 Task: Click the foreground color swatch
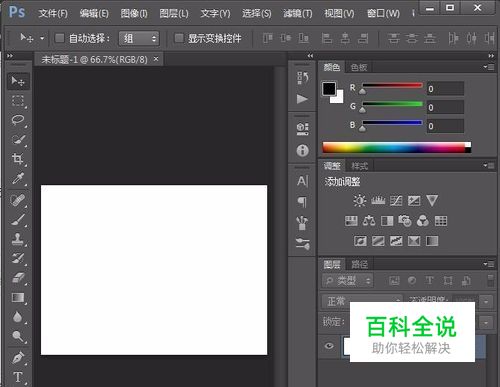pyautogui.click(x=329, y=89)
